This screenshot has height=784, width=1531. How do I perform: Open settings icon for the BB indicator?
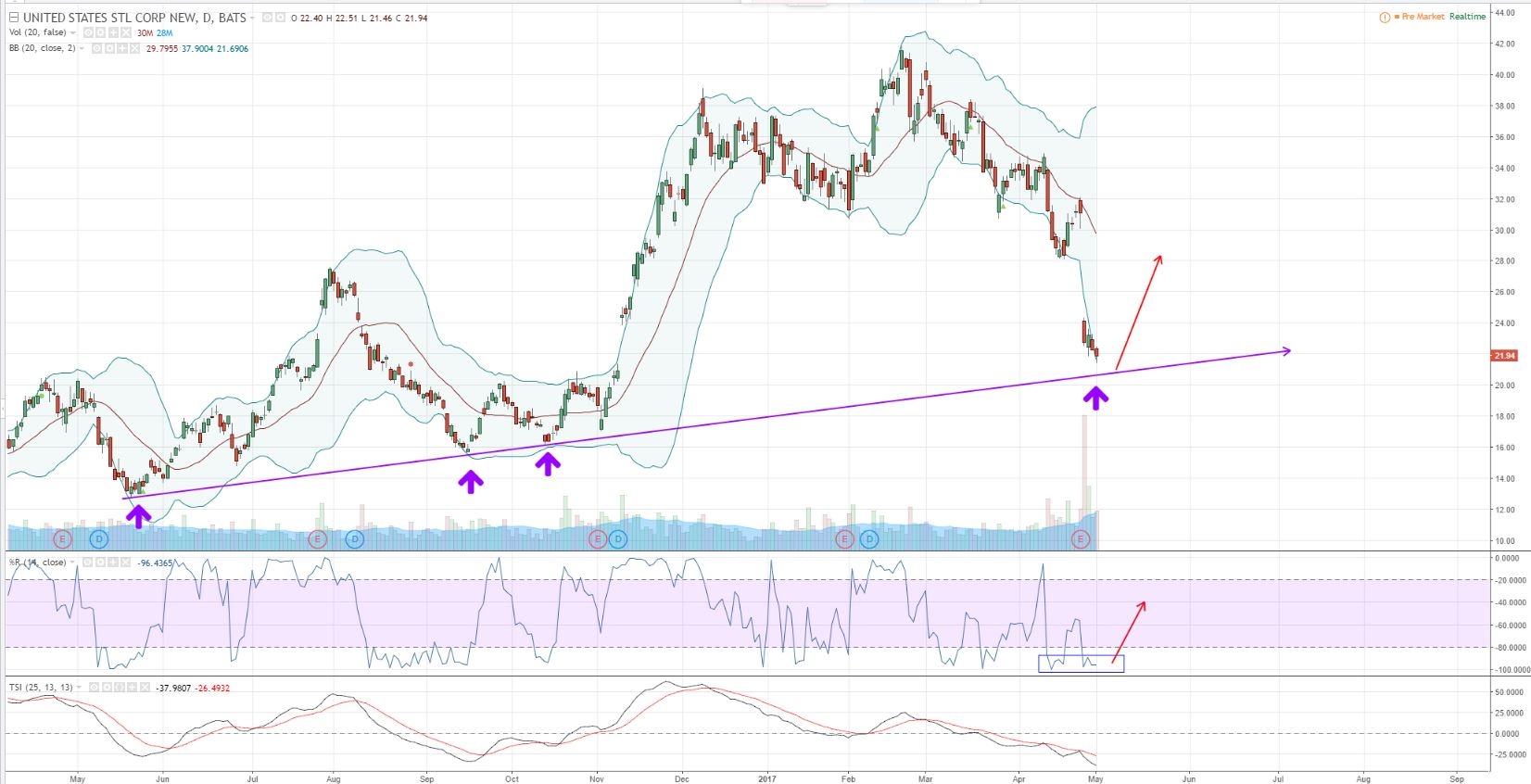click(x=109, y=48)
